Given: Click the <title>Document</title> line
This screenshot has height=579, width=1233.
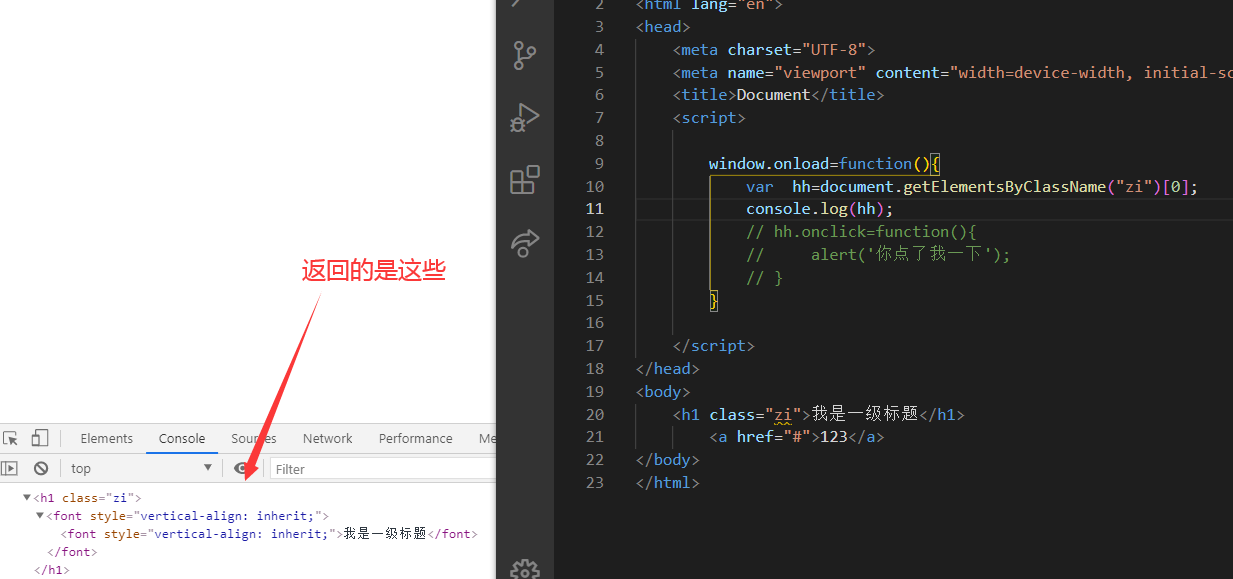Looking at the screenshot, I should pos(779,95).
